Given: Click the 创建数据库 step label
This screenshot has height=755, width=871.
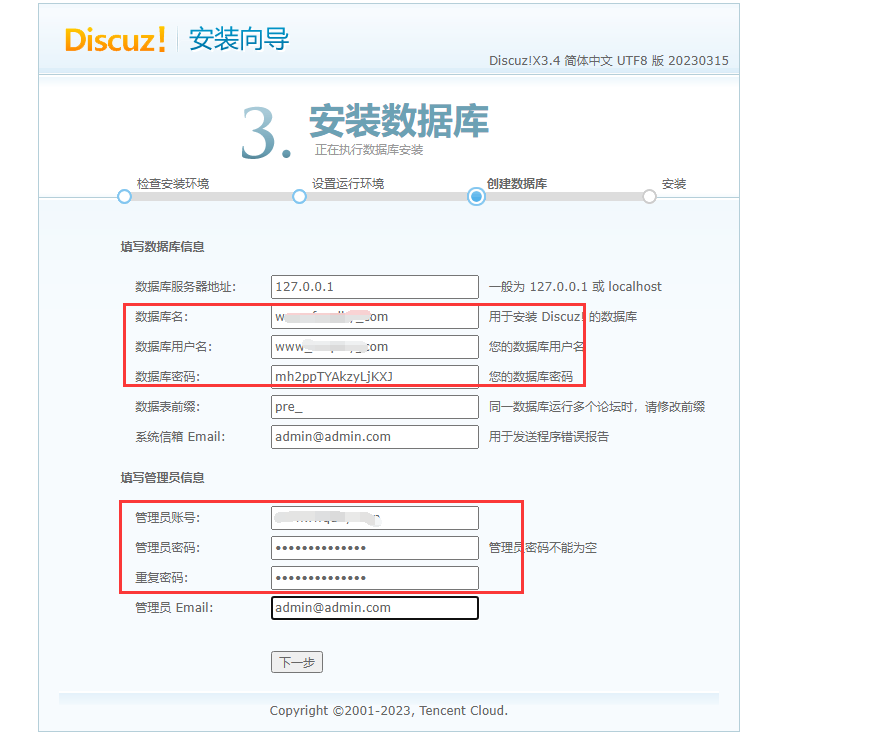Looking at the screenshot, I should click(517, 184).
